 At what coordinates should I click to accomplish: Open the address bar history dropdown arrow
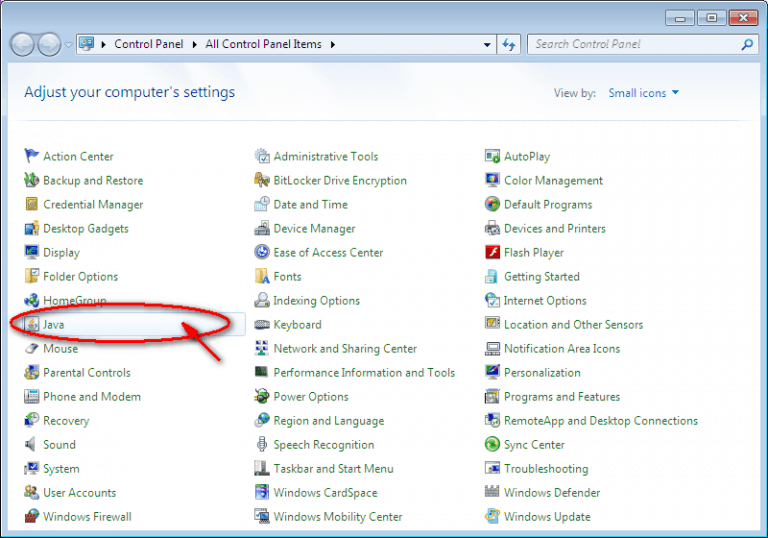pos(486,45)
